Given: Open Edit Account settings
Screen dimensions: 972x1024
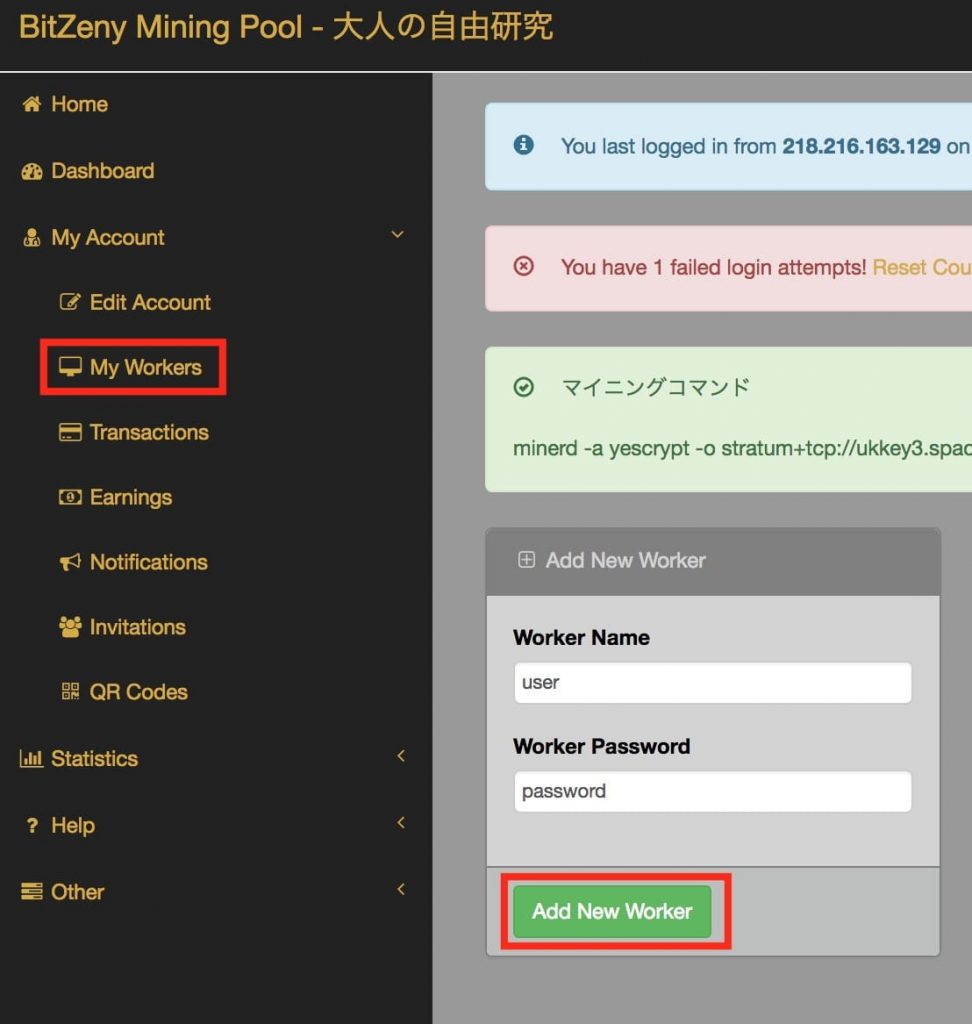Looking at the screenshot, I should tap(150, 302).
